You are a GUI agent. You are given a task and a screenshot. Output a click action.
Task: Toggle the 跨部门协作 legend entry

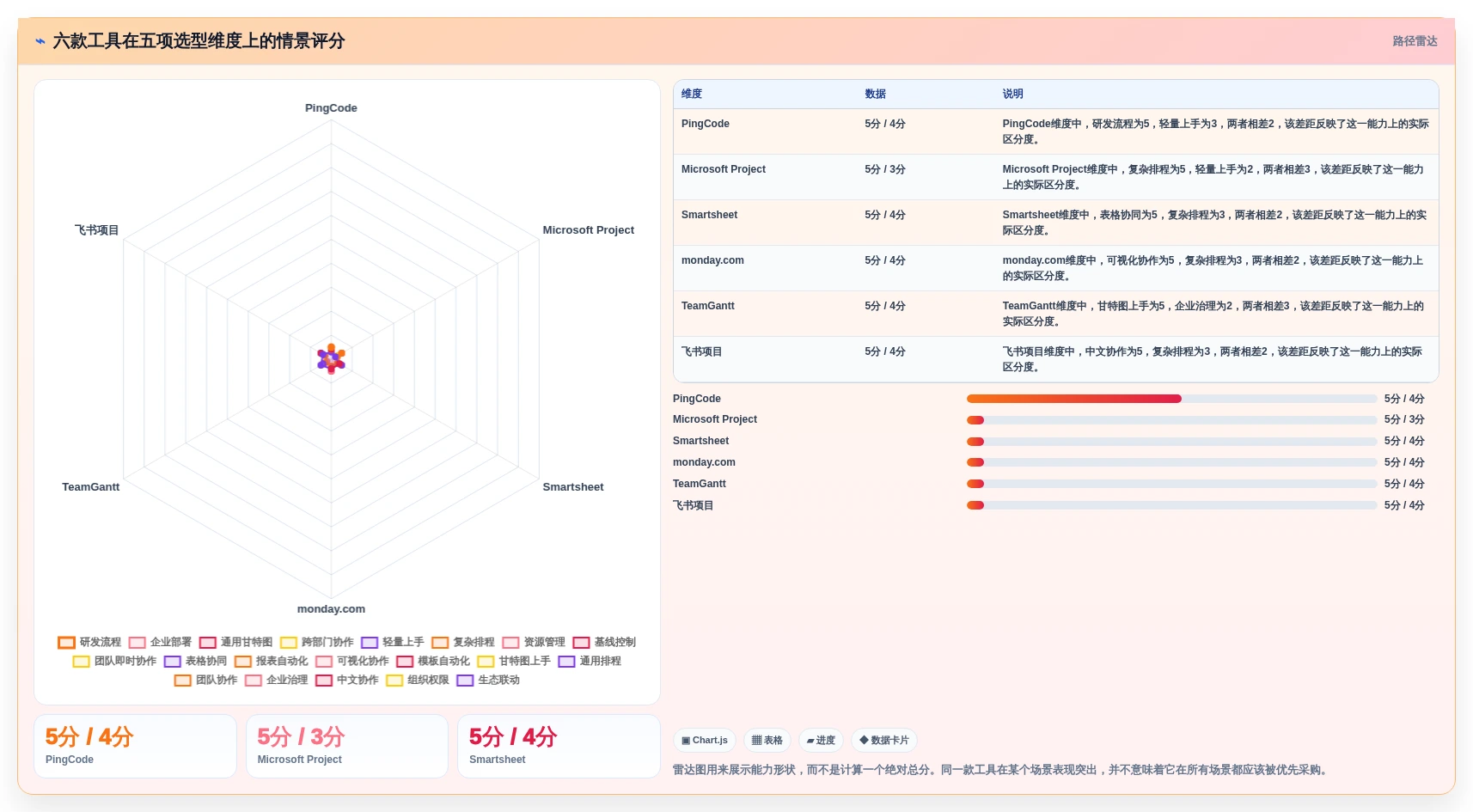click(316, 642)
